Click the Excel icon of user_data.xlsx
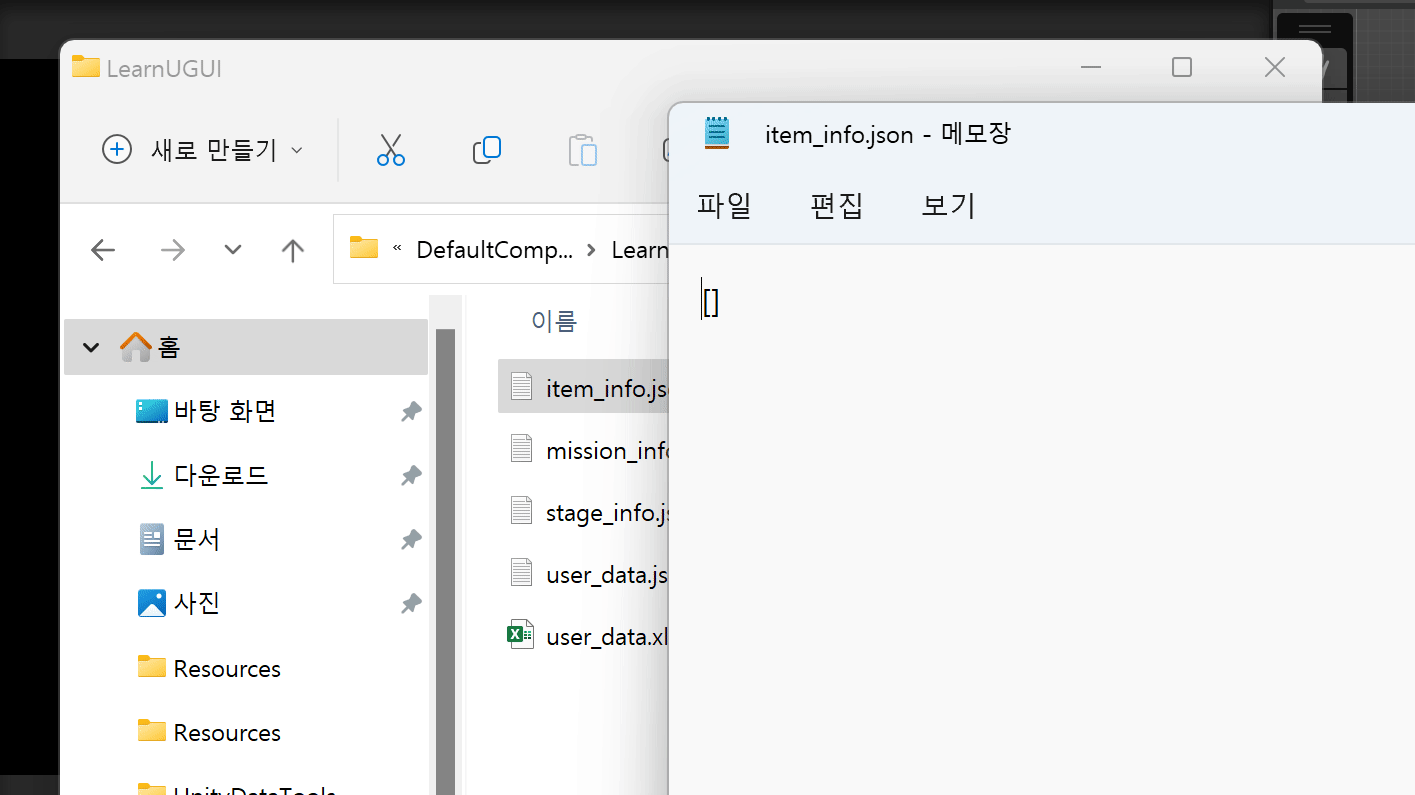Viewport: 1415px width, 795px height. click(x=521, y=635)
